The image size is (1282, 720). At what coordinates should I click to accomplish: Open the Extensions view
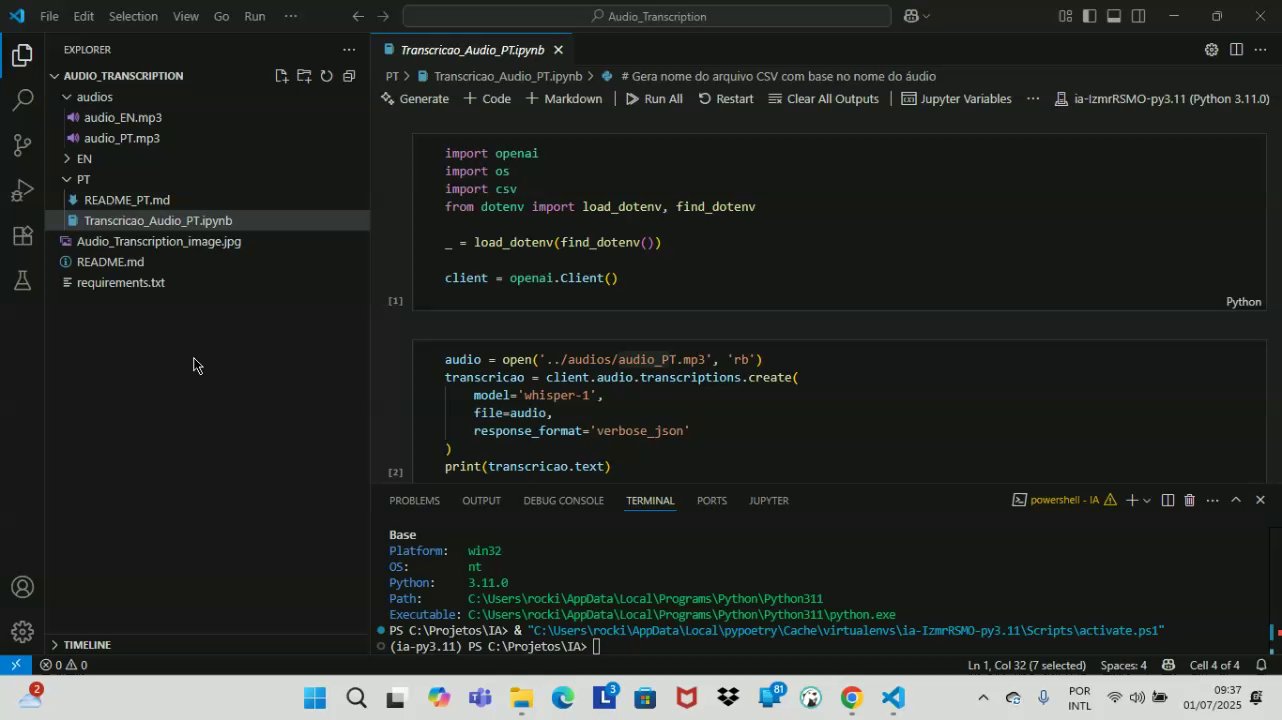coord(22,237)
